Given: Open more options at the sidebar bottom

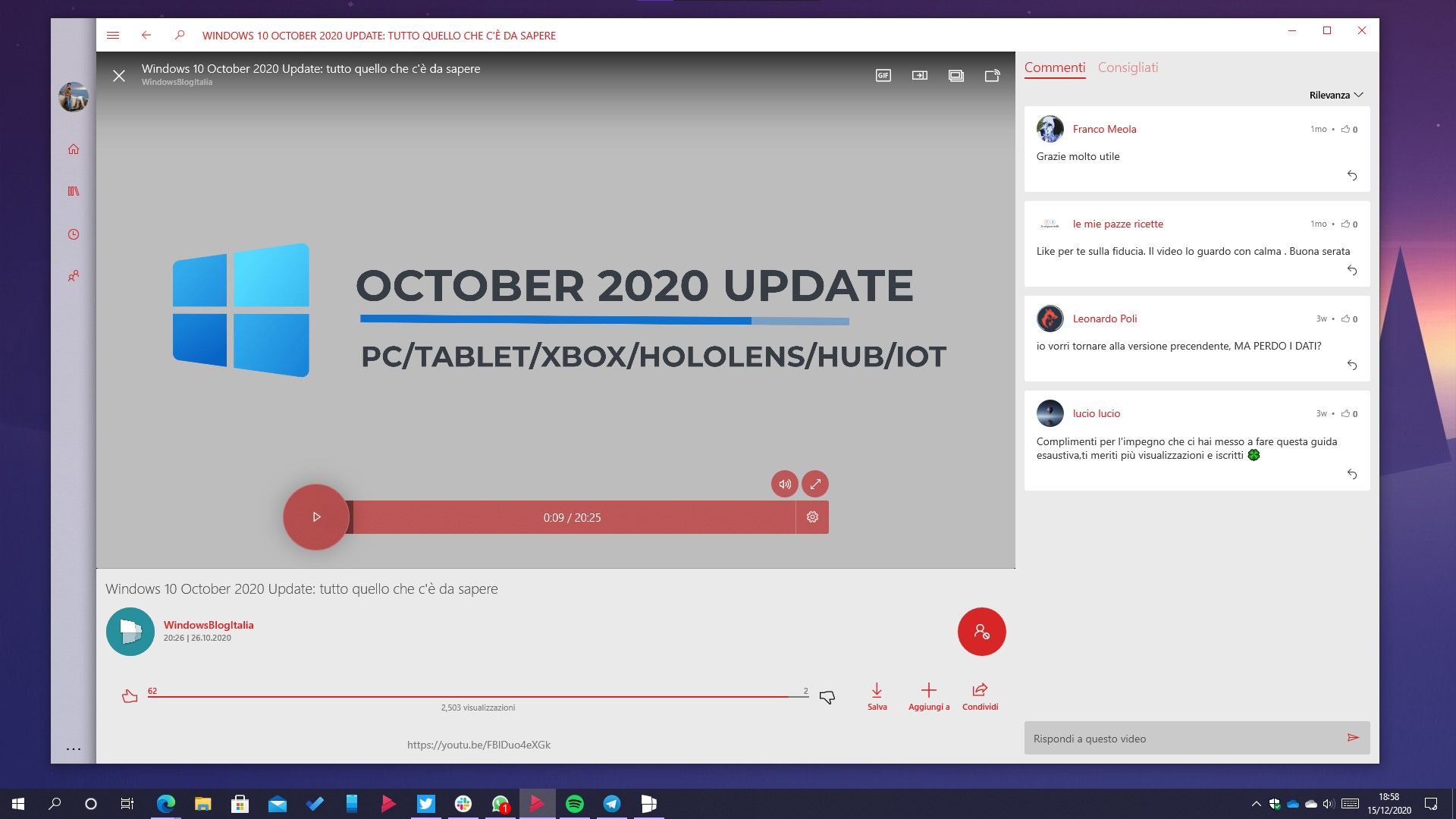Looking at the screenshot, I should click(x=74, y=749).
